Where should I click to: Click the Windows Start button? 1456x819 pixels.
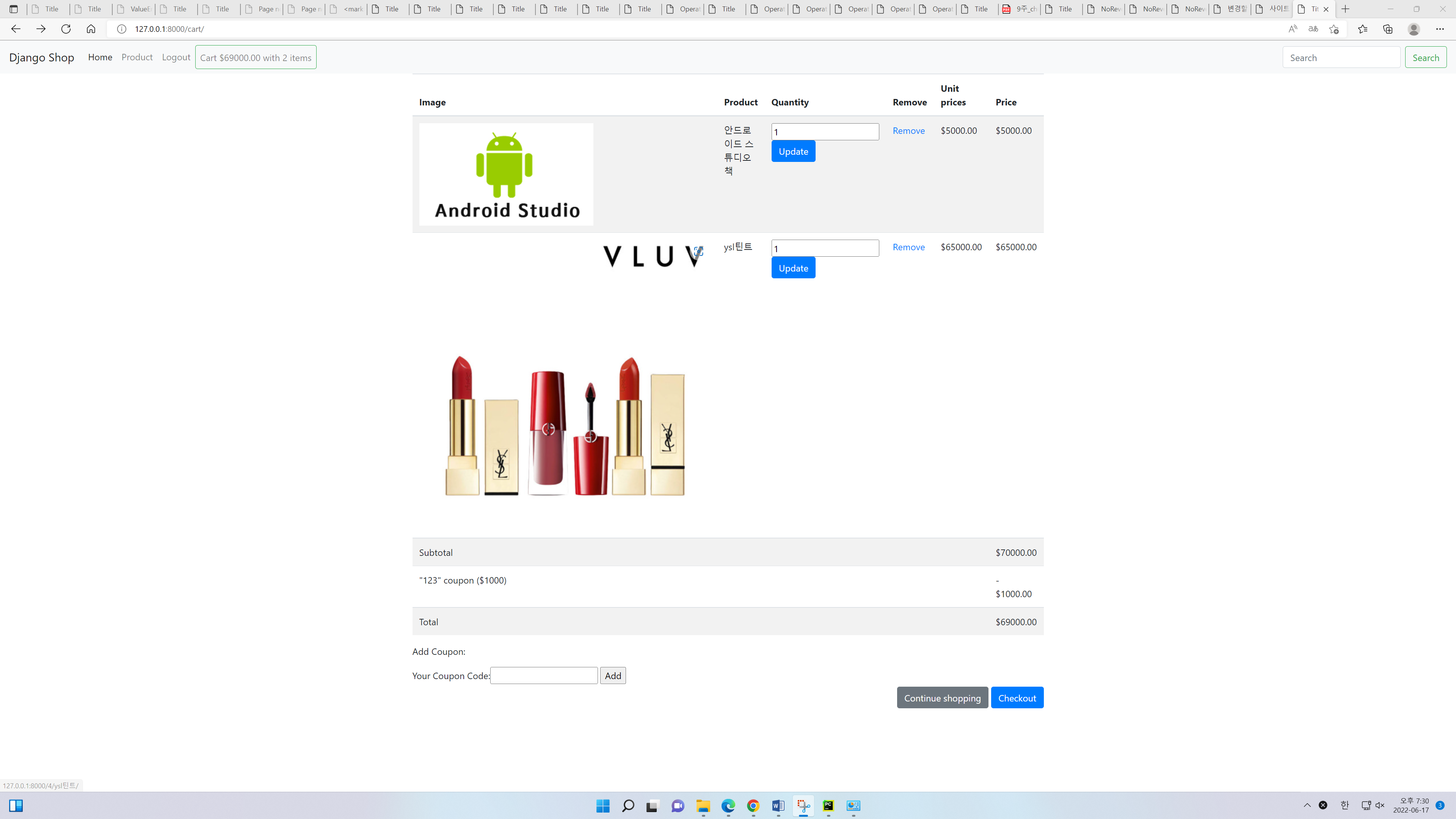pyautogui.click(x=602, y=806)
